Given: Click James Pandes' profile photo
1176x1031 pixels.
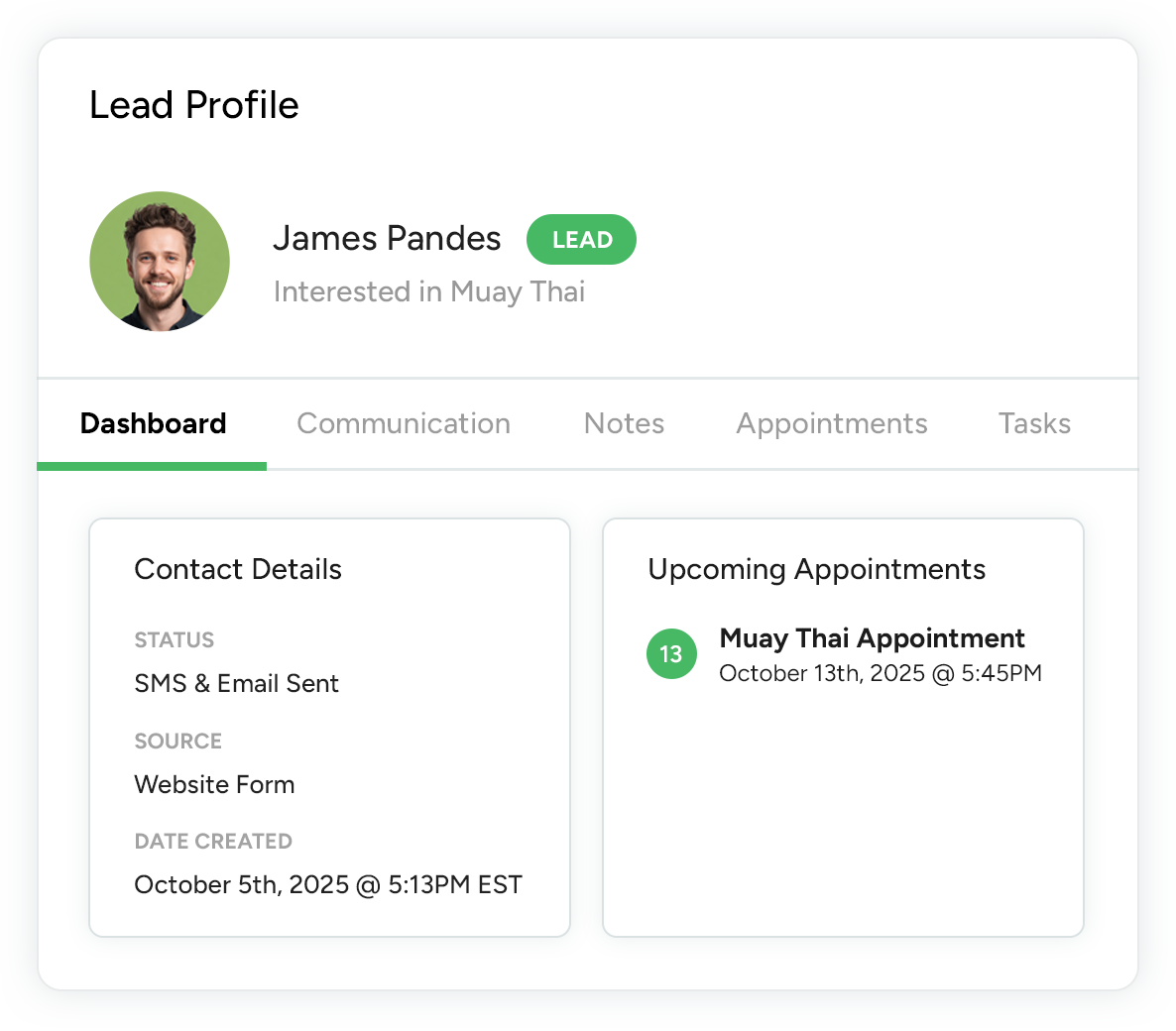Looking at the screenshot, I should point(160,262).
